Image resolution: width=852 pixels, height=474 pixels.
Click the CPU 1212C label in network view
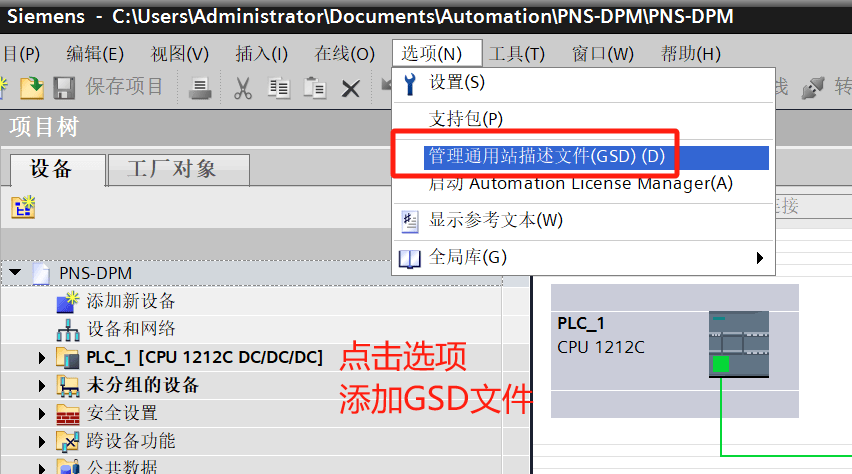(x=601, y=347)
